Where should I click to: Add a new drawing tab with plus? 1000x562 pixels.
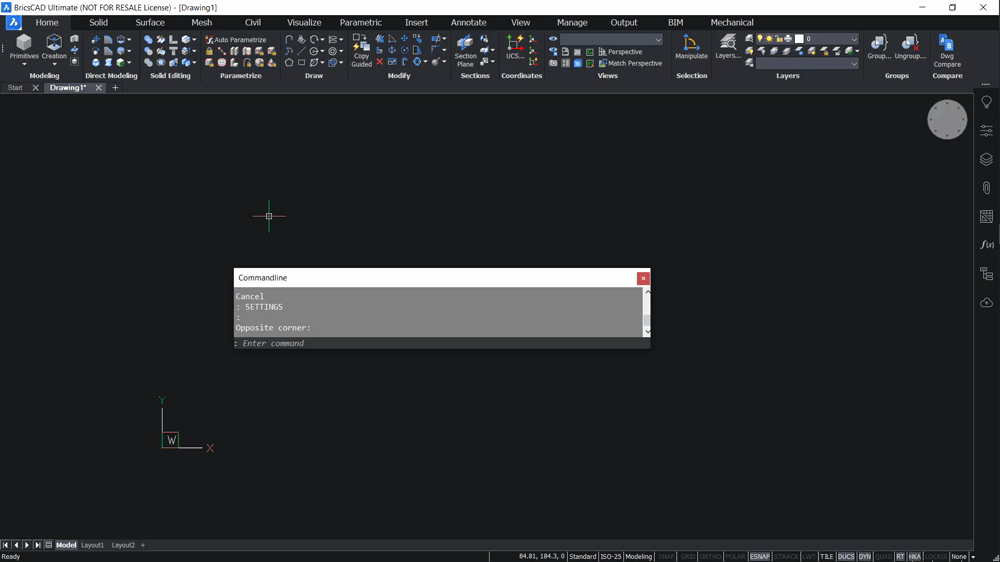[x=115, y=88]
